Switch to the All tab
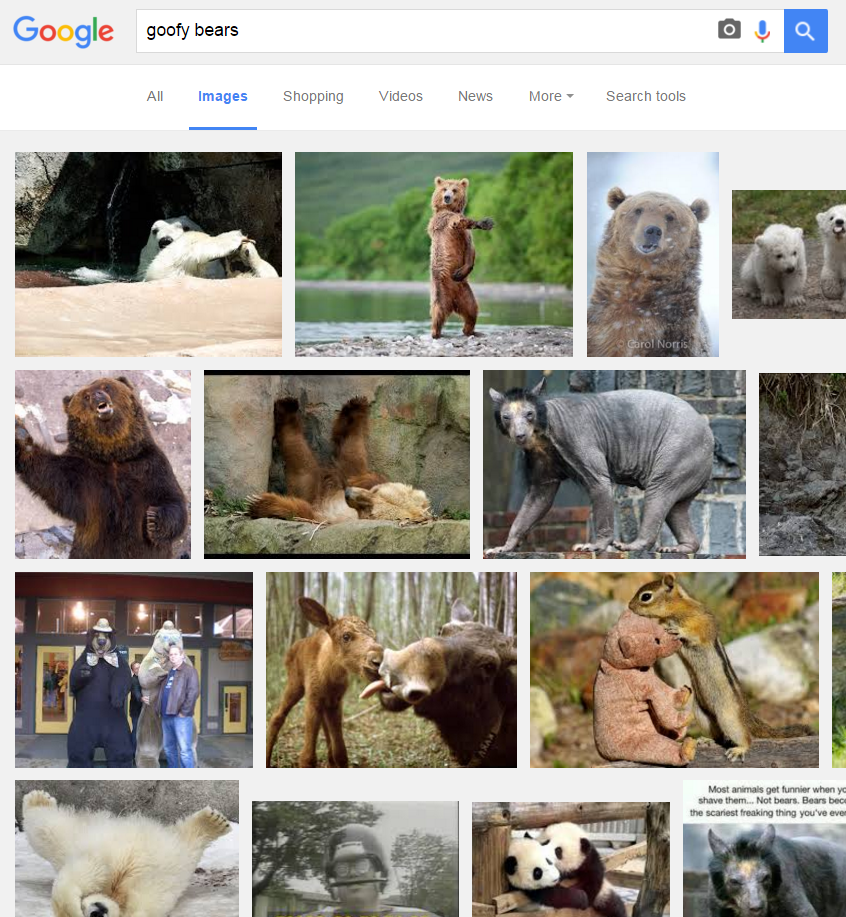Screen dimensions: 846x917 coord(155,97)
